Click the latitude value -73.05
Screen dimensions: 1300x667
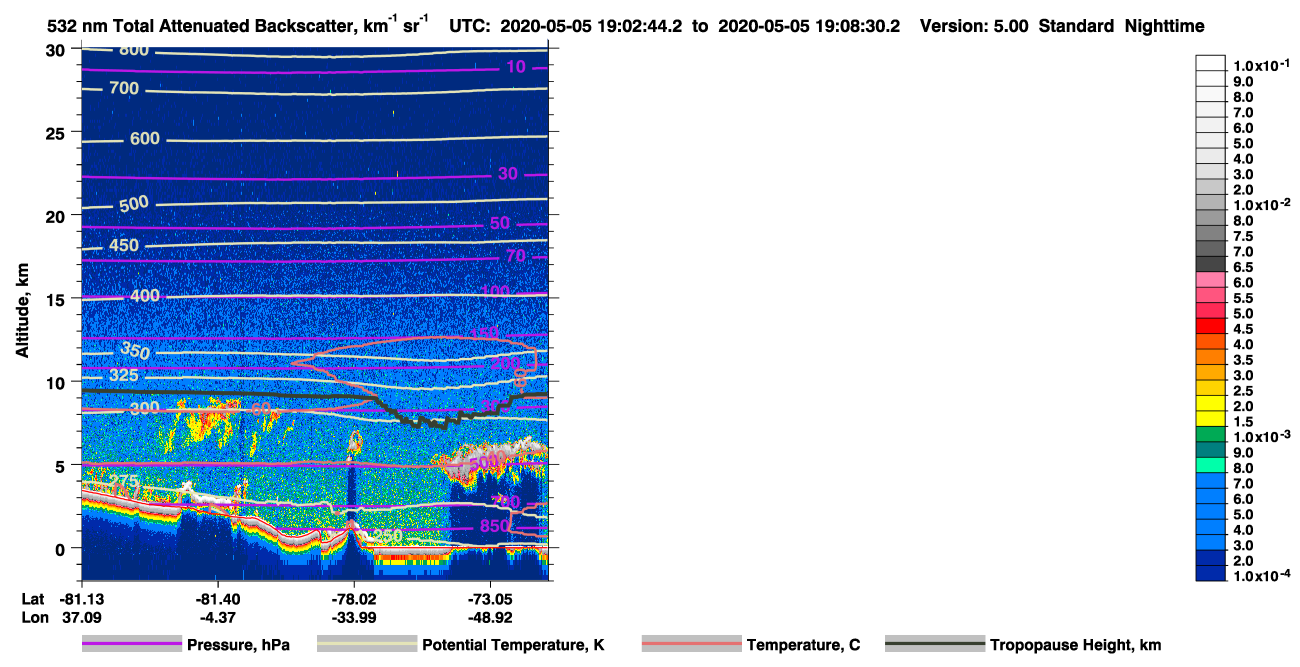[490, 598]
